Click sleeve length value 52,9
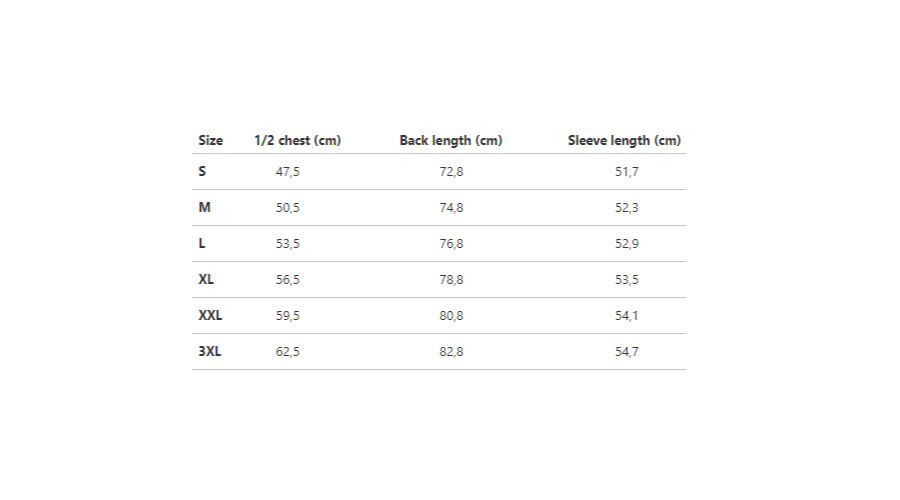The height and width of the screenshot is (500, 900). click(627, 244)
